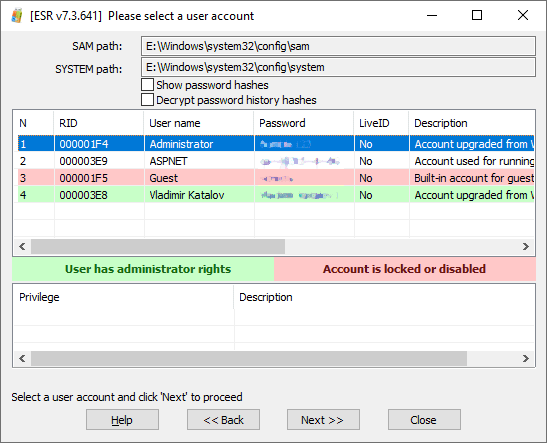The image size is (547, 443).
Task: Click the LiveID column header
Action: [381, 123]
